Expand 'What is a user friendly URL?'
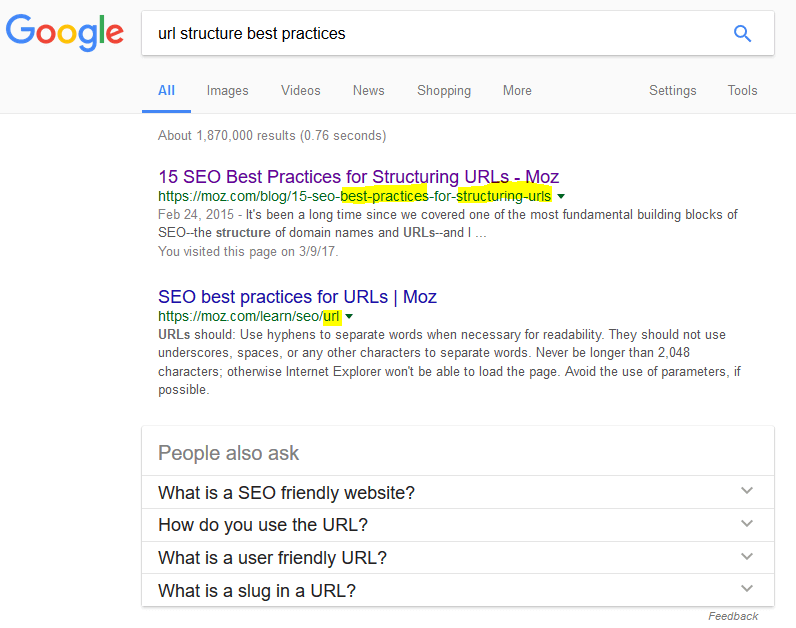 coord(458,557)
